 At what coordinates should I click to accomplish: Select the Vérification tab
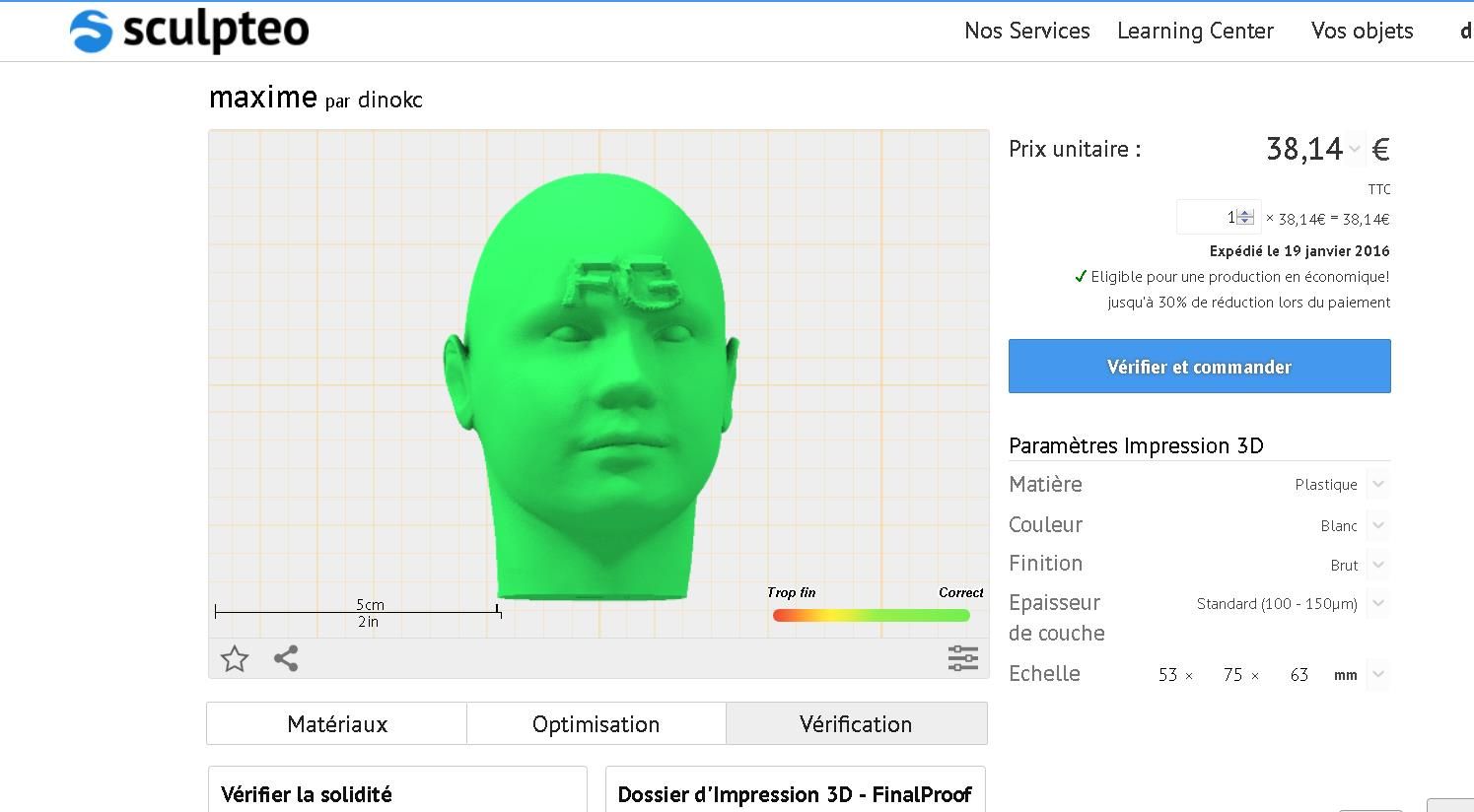pos(856,724)
